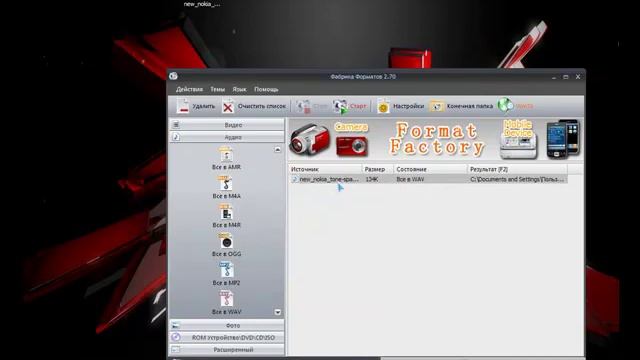Click the camcorder banner icon
This screenshot has height=360, width=640.
click(x=310, y=139)
